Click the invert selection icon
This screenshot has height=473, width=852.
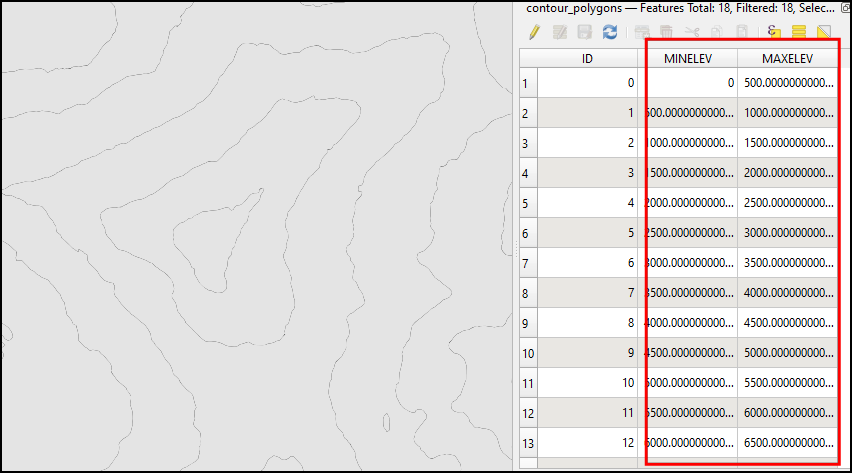824,32
